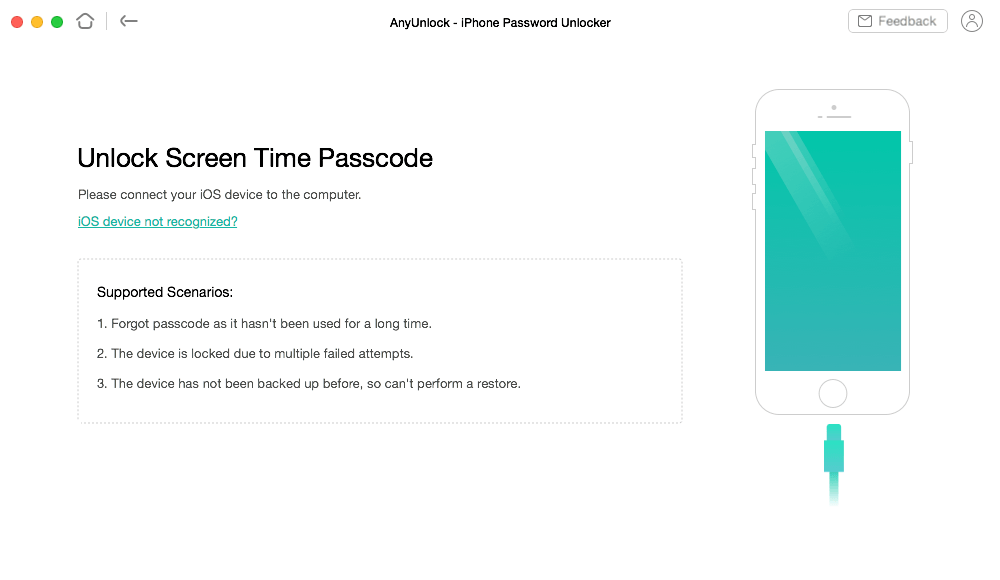Open "iOS device not recognized?" link
Screen dimensions: 1000x580
[x=158, y=221]
